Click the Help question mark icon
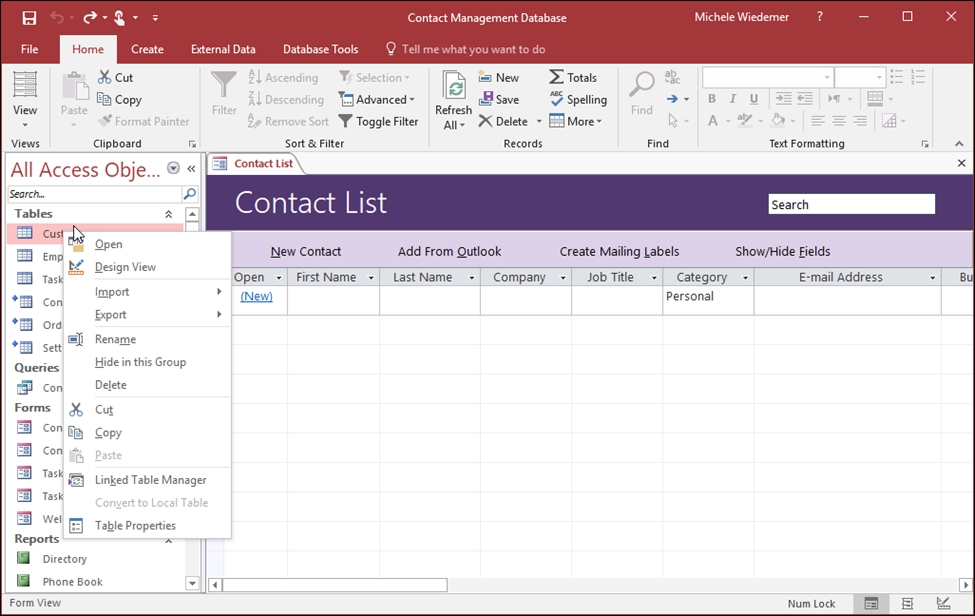975x616 pixels. click(820, 17)
